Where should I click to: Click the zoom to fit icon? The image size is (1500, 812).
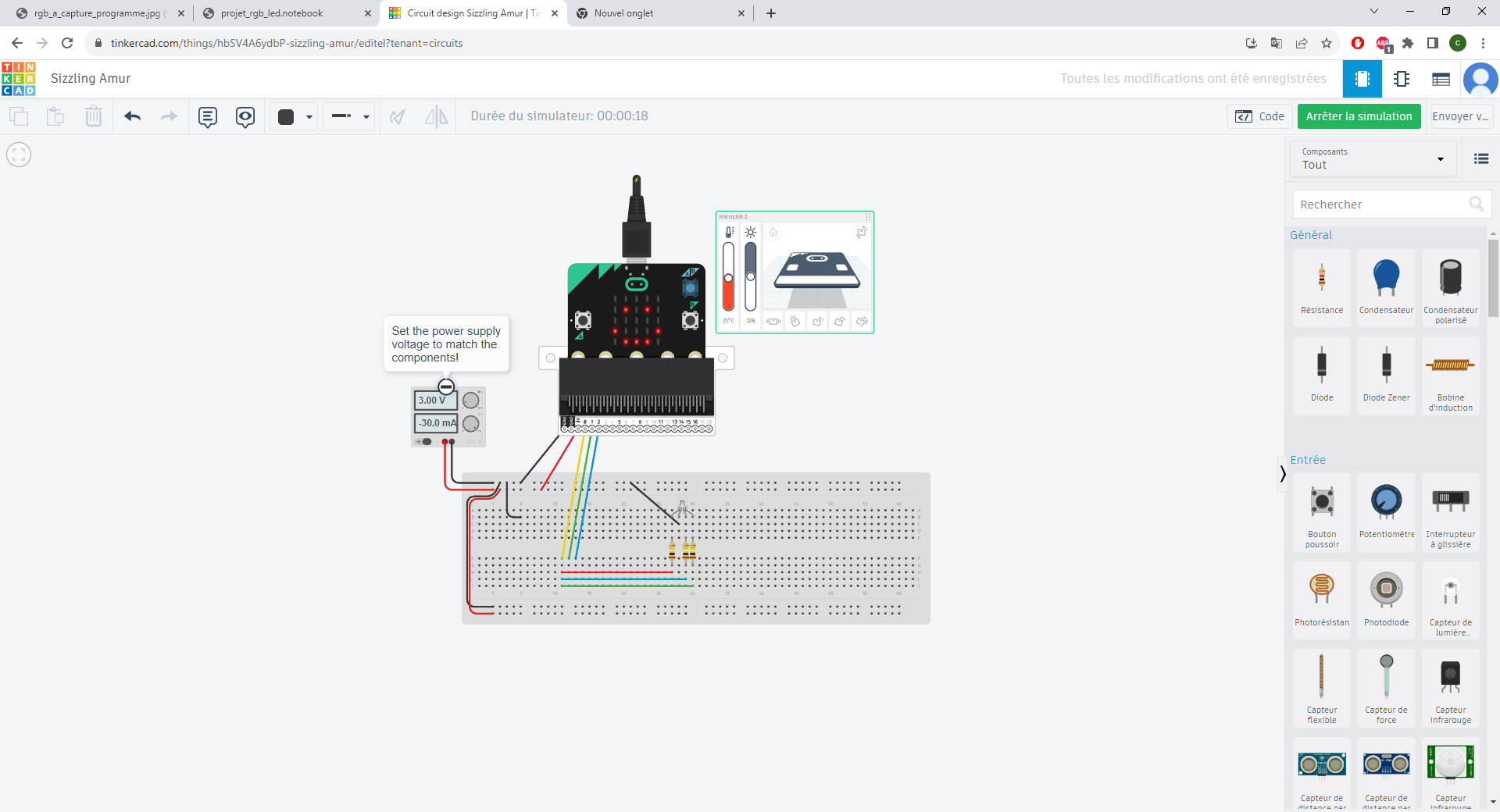(19, 155)
